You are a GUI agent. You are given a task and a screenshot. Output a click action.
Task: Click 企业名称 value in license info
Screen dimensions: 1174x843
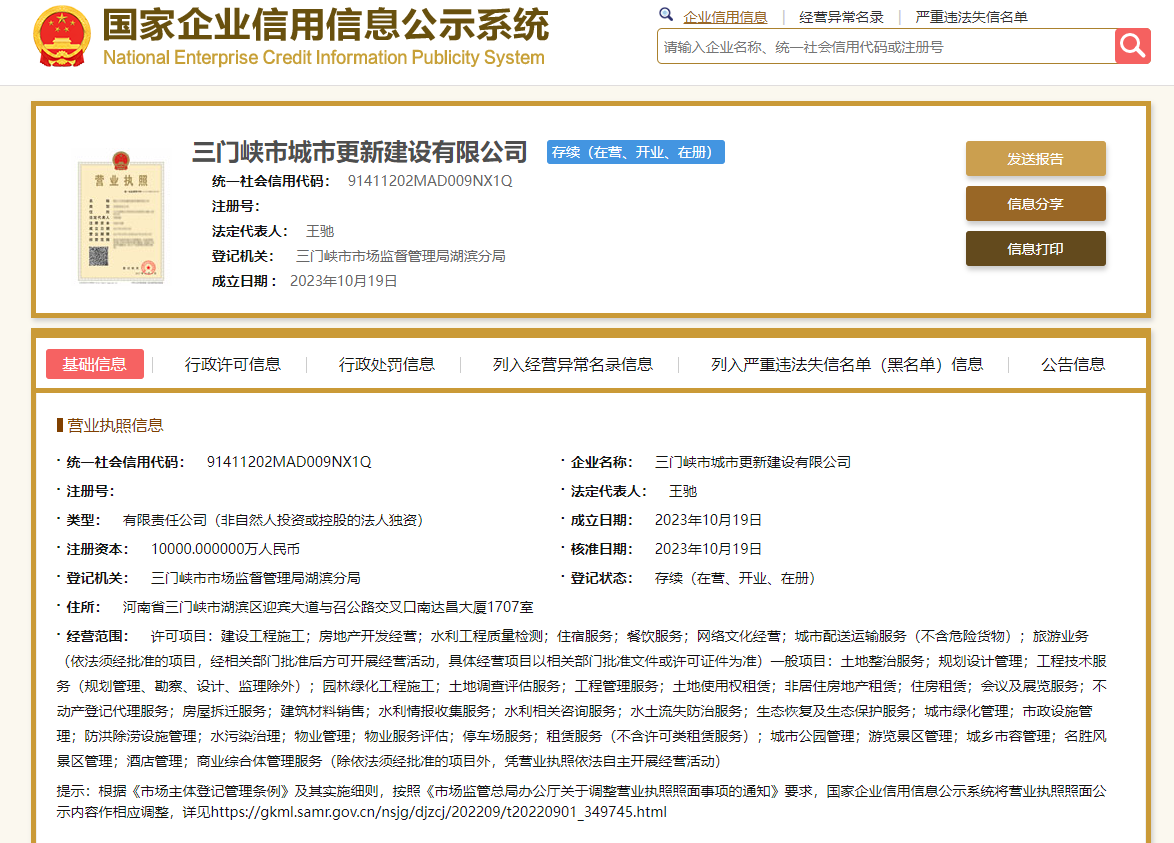(x=752, y=462)
